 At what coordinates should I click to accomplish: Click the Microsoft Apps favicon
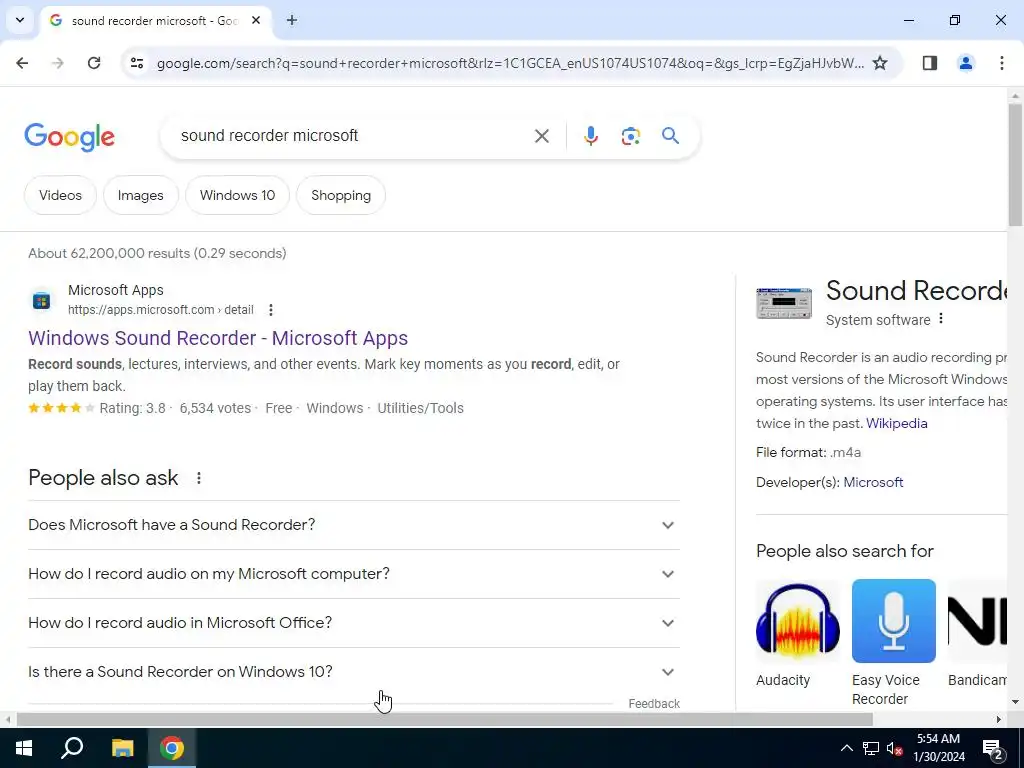click(41, 300)
